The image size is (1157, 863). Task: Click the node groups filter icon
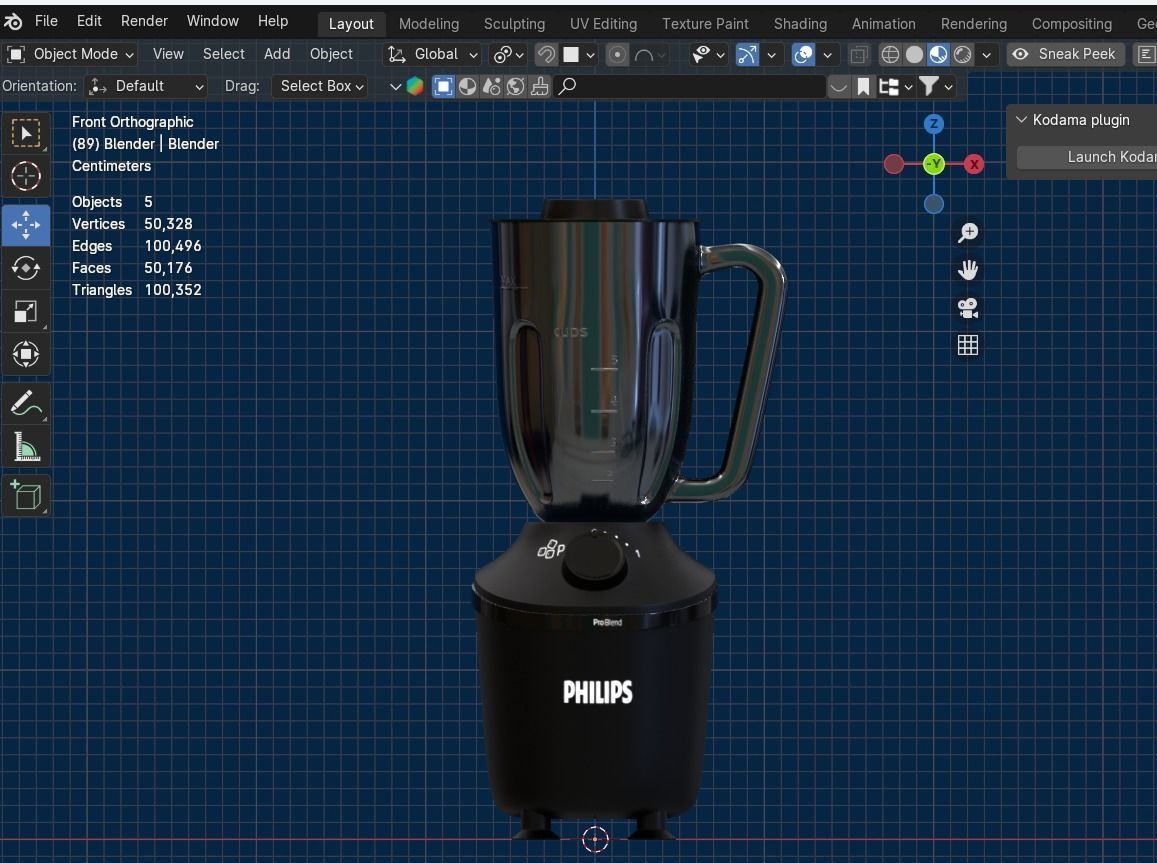(491, 86)
